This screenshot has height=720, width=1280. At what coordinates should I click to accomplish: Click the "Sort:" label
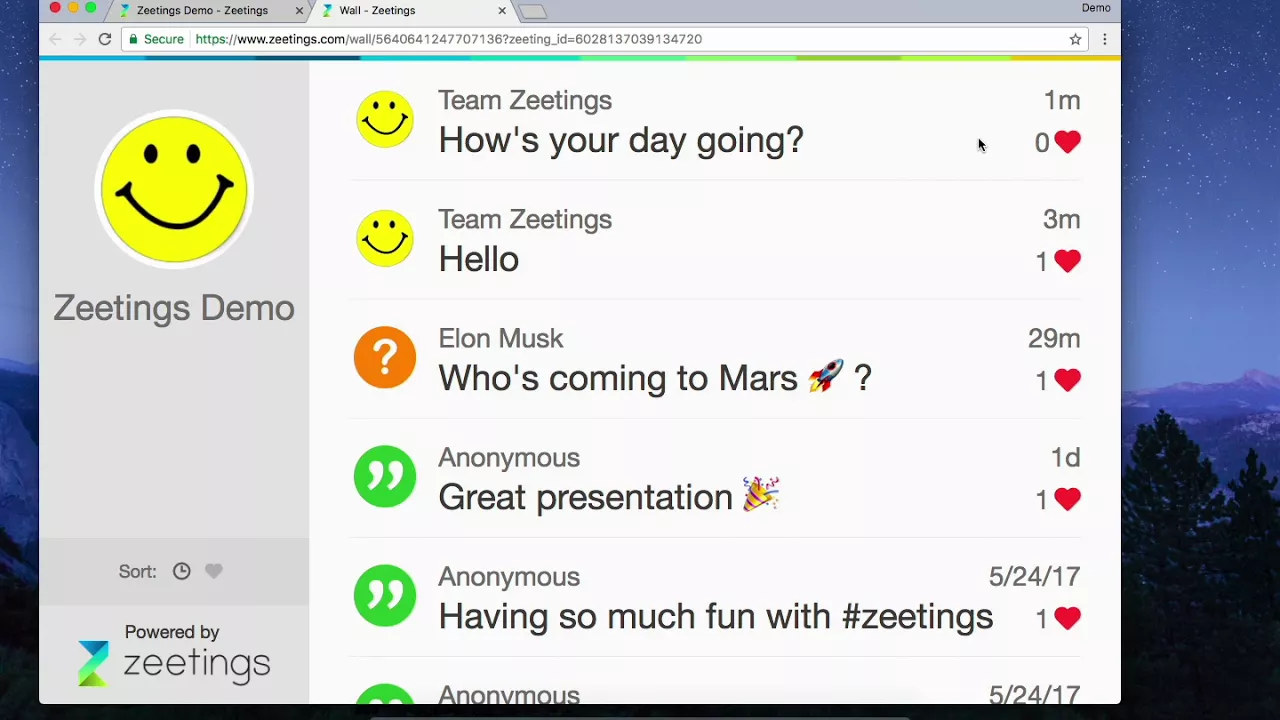pyautogui.click(x=138, y=571)
